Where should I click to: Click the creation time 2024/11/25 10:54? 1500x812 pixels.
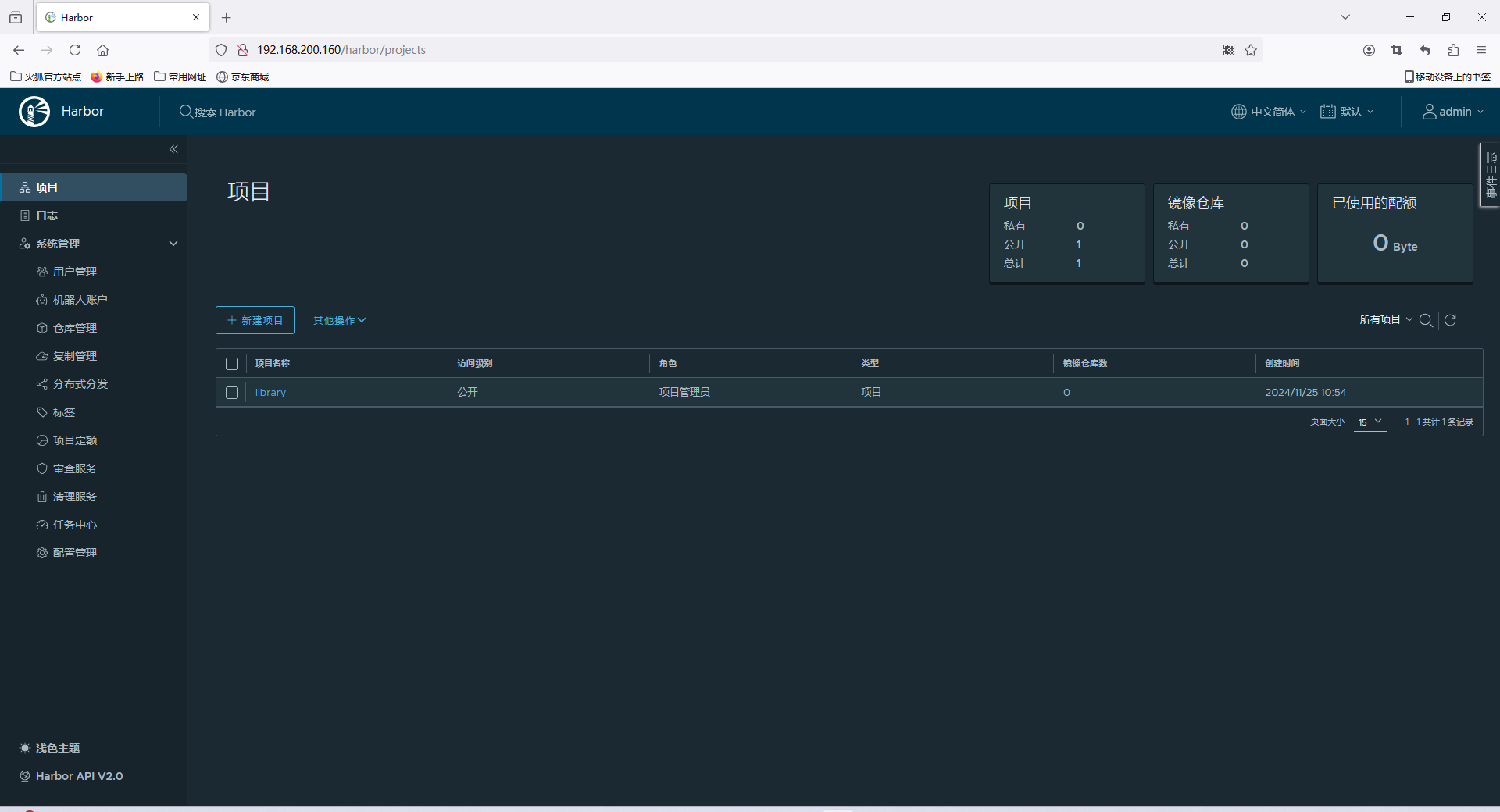click(1305, 393)
